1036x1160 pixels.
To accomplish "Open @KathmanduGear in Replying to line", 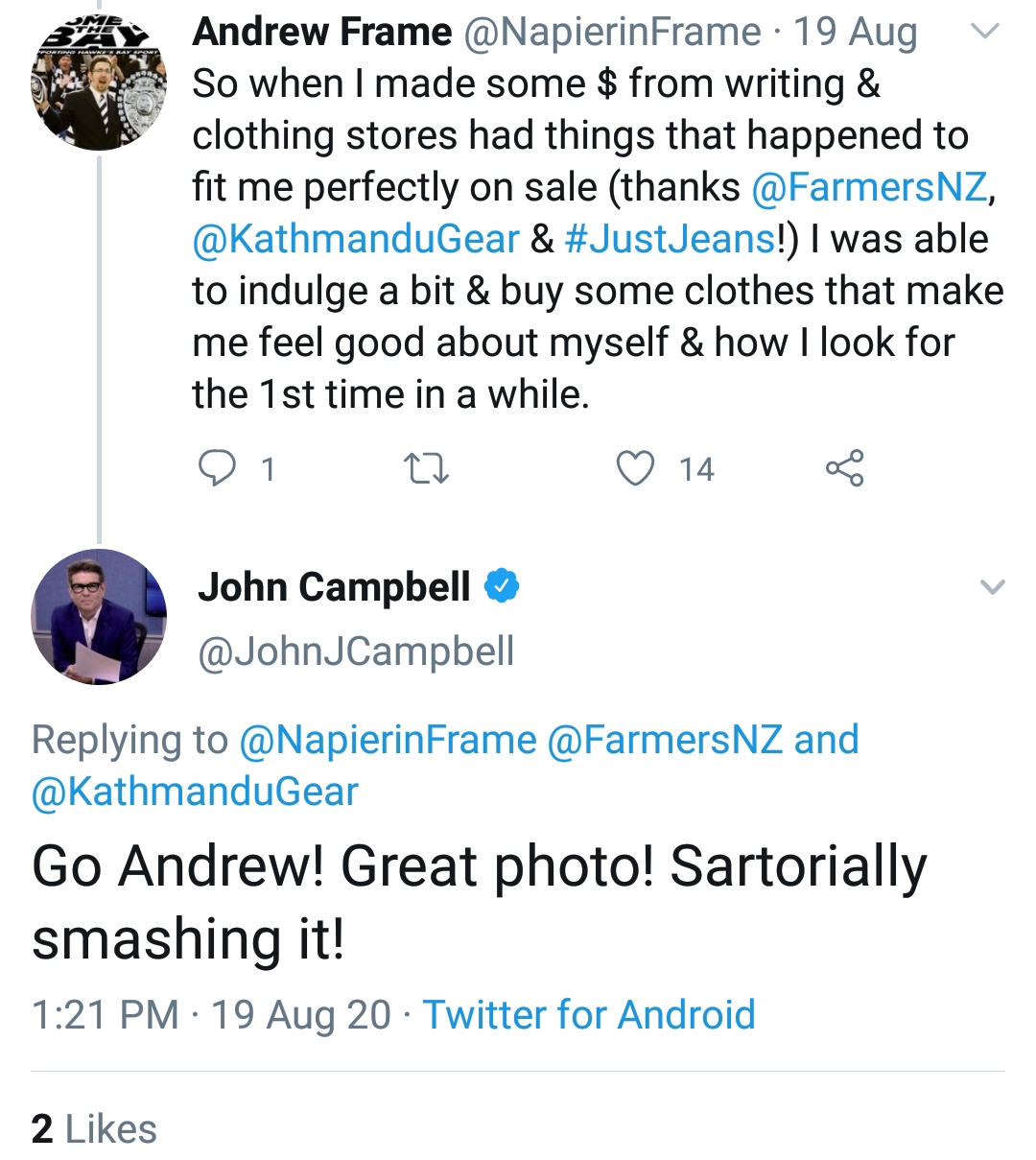I will (x=195, y=792).
